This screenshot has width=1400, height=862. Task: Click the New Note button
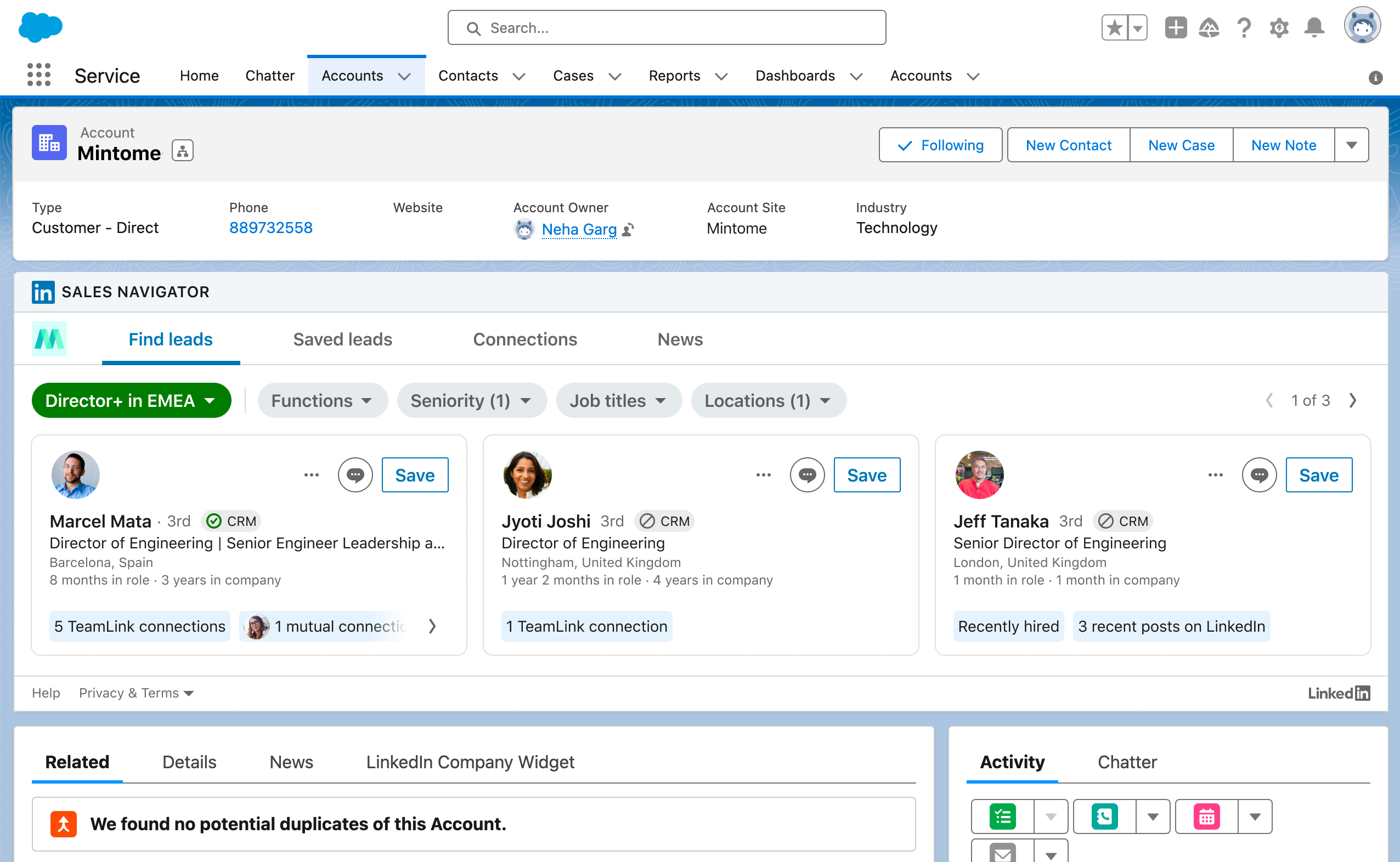coord(1284,145)
